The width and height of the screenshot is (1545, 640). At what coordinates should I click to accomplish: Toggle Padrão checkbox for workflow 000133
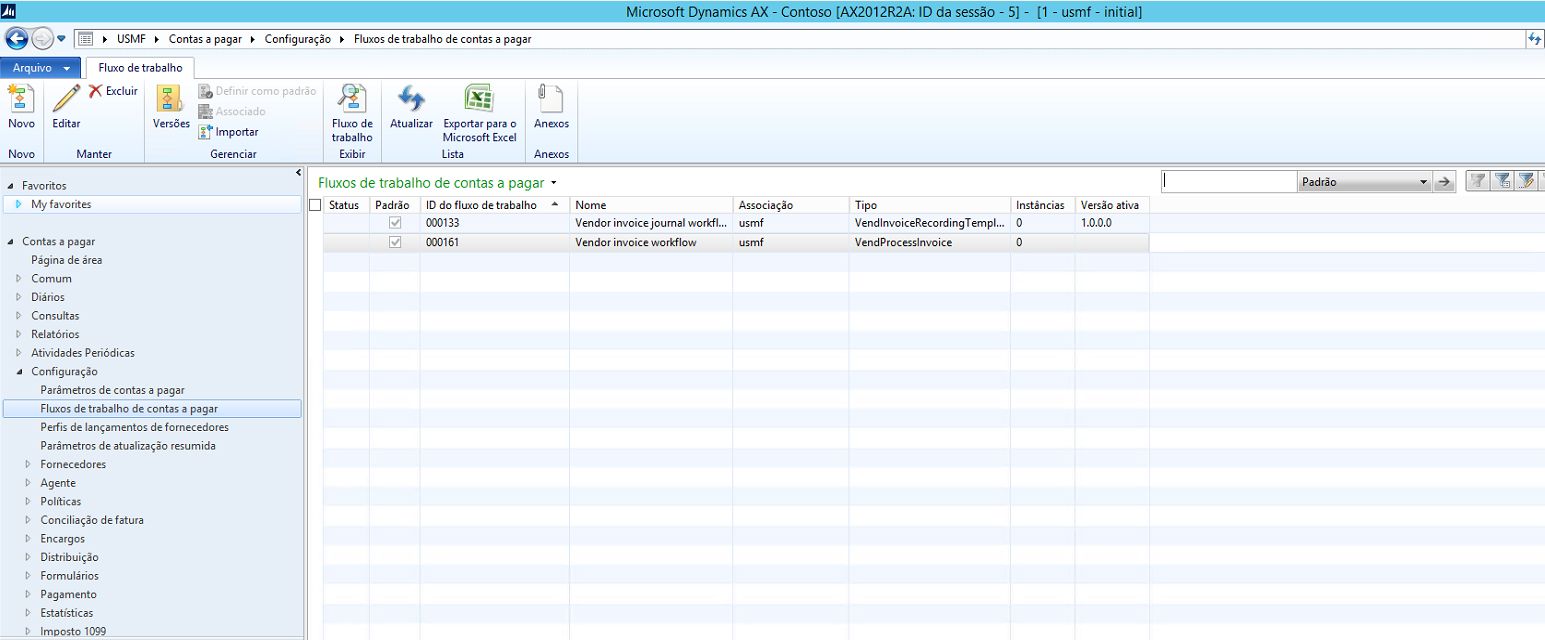[x=395, y=223]
